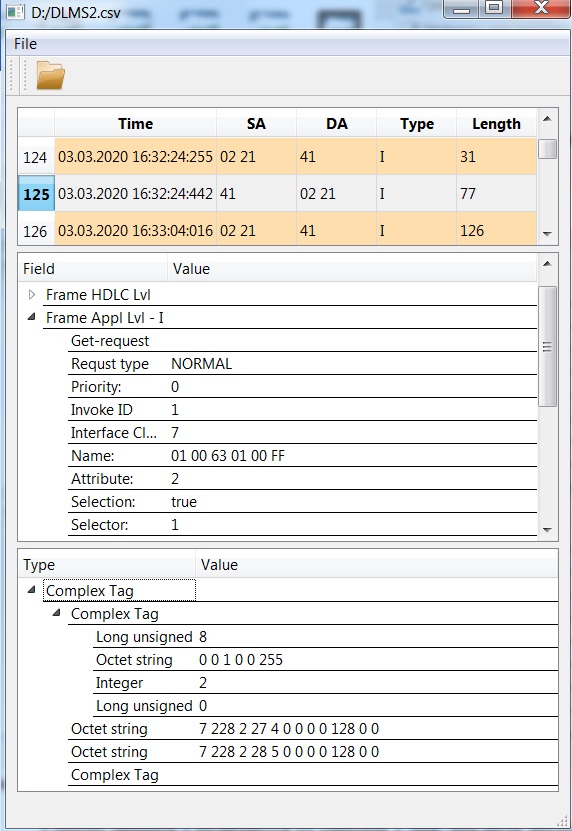This screenshot has width=572, height=831.
Task: Select the Selector row
Action: (302, 525)
